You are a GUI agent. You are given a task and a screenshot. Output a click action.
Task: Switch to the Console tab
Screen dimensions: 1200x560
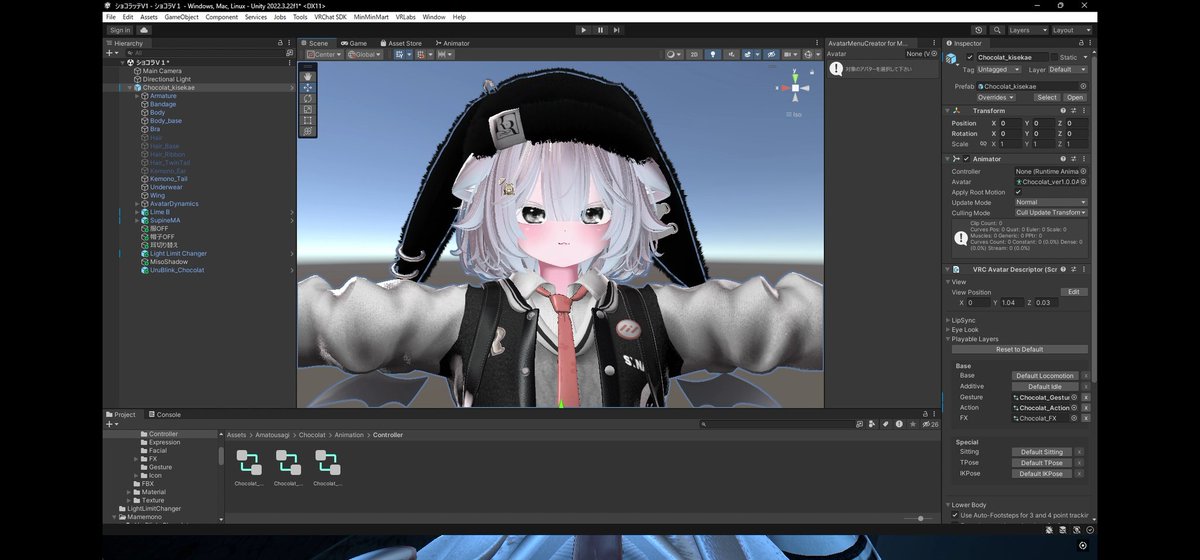[164, 414]
